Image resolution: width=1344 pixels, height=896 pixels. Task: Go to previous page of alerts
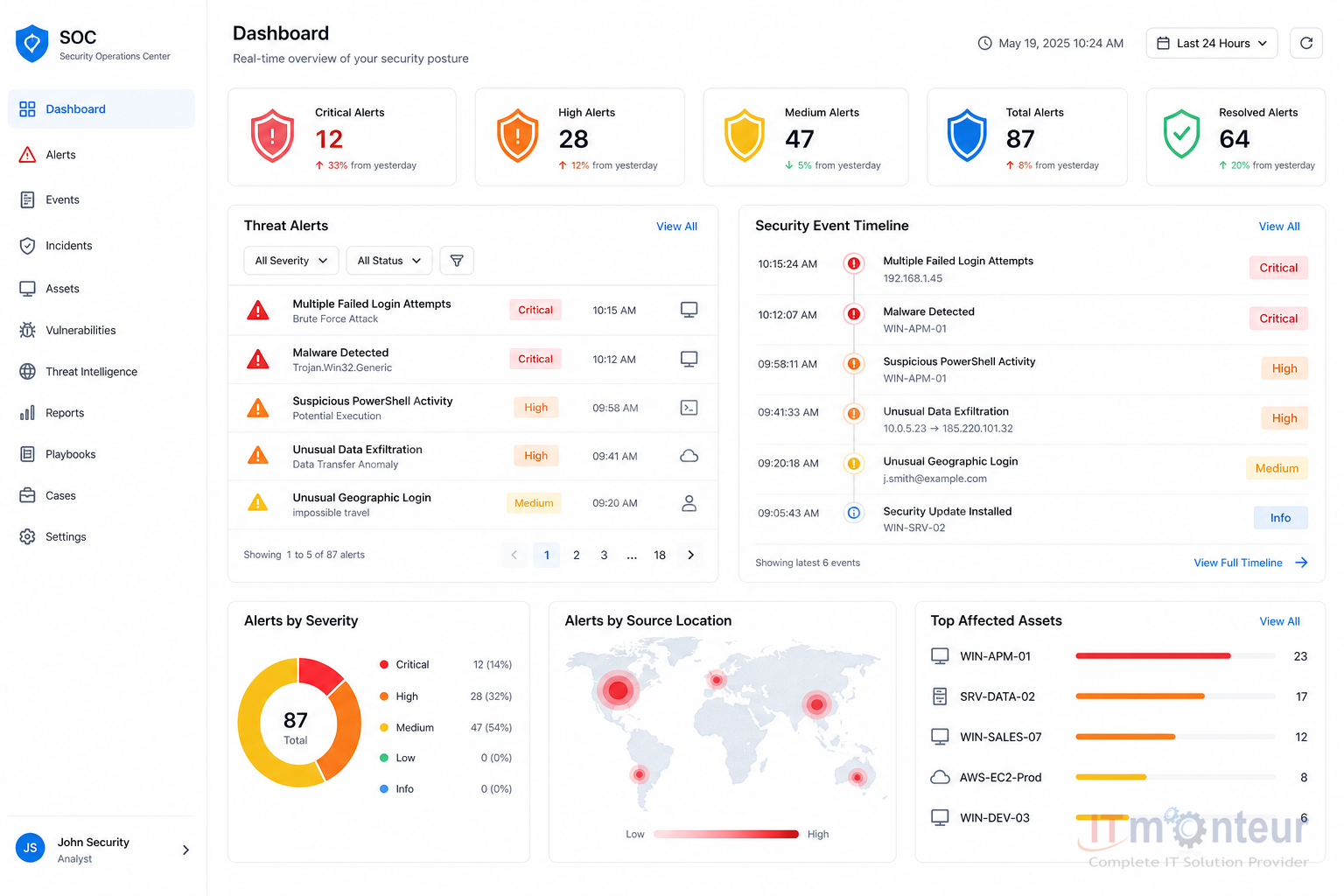(x=514, y=555)
